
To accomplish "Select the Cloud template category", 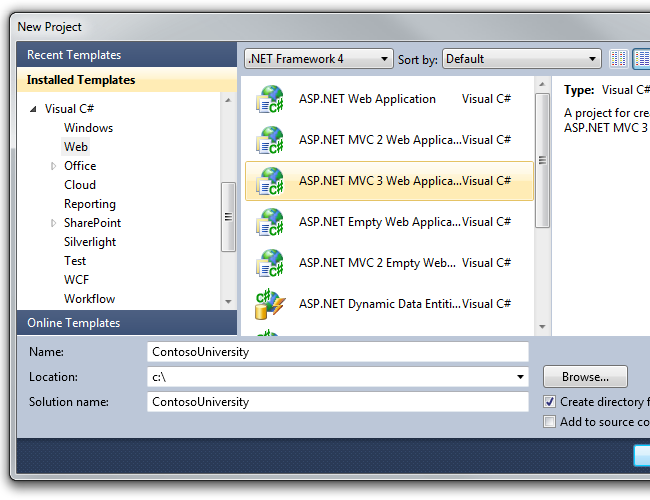I will click(80, 185).
